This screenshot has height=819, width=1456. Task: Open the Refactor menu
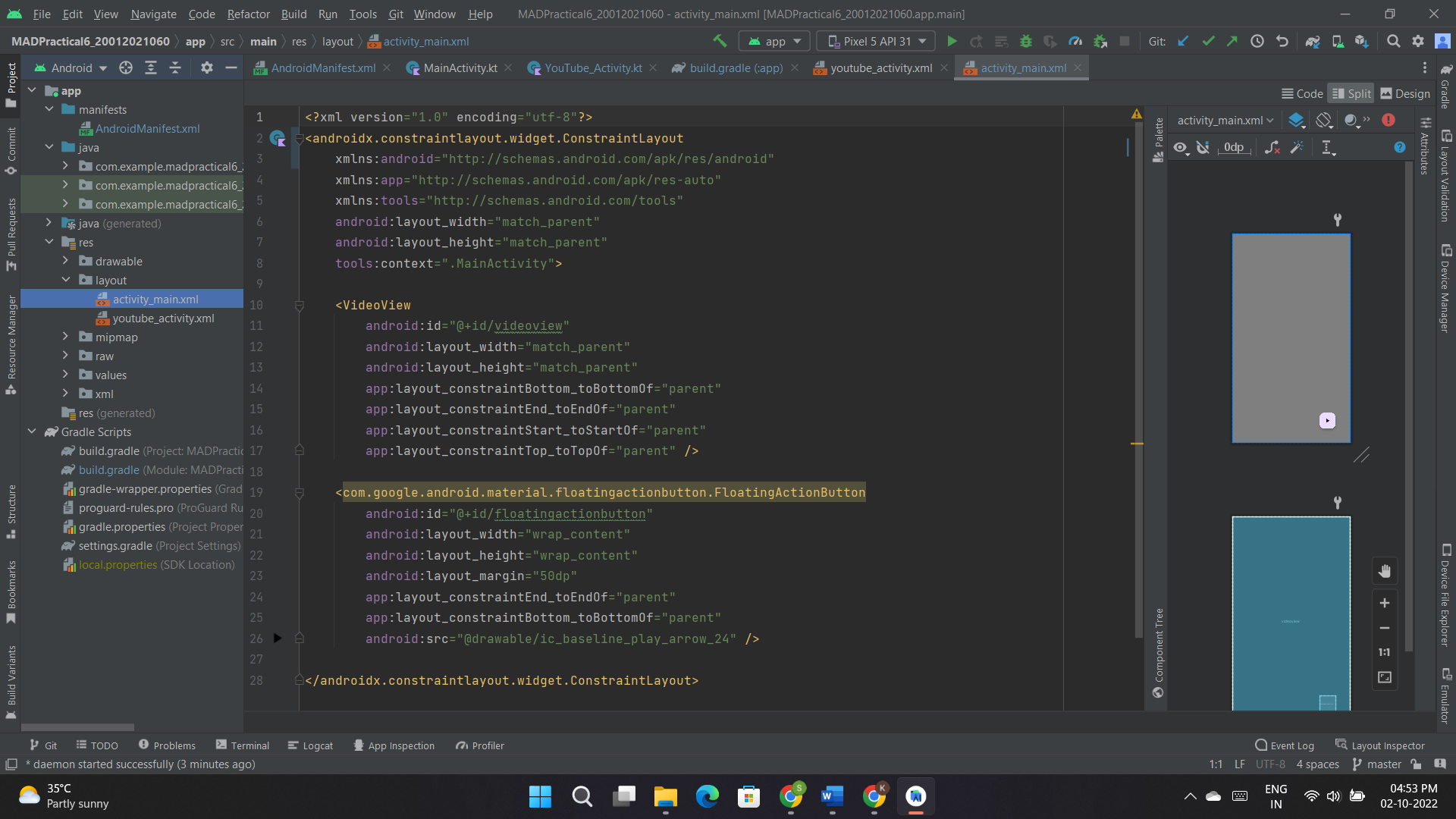point(248,14)
